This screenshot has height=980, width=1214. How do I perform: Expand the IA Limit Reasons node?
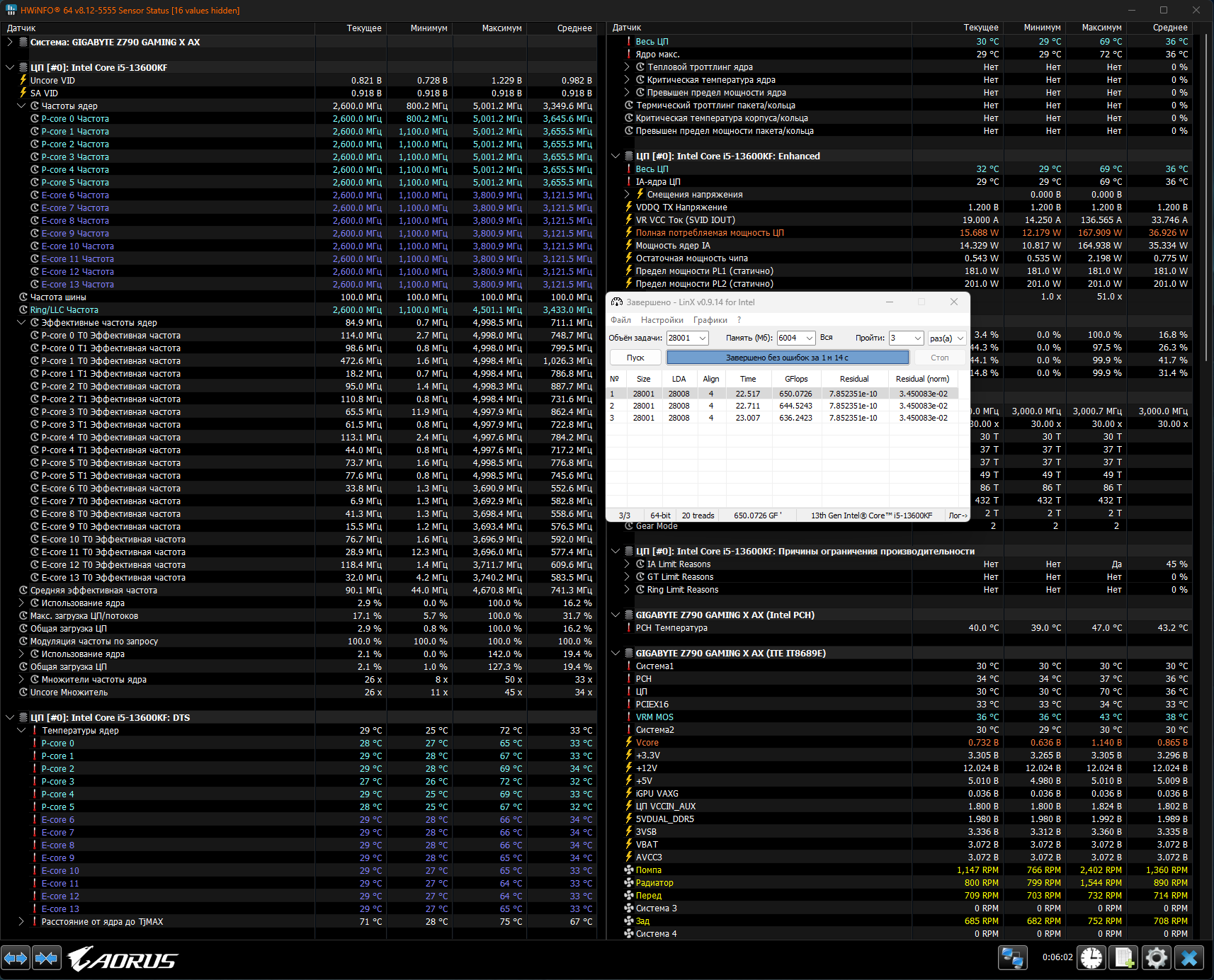[x=627, y=564]
